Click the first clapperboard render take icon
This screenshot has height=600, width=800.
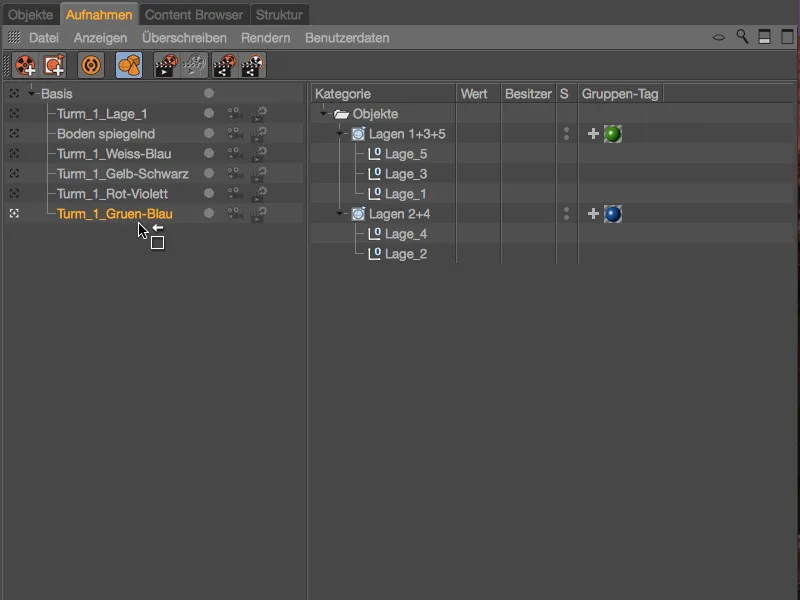[x=166, y=65]
